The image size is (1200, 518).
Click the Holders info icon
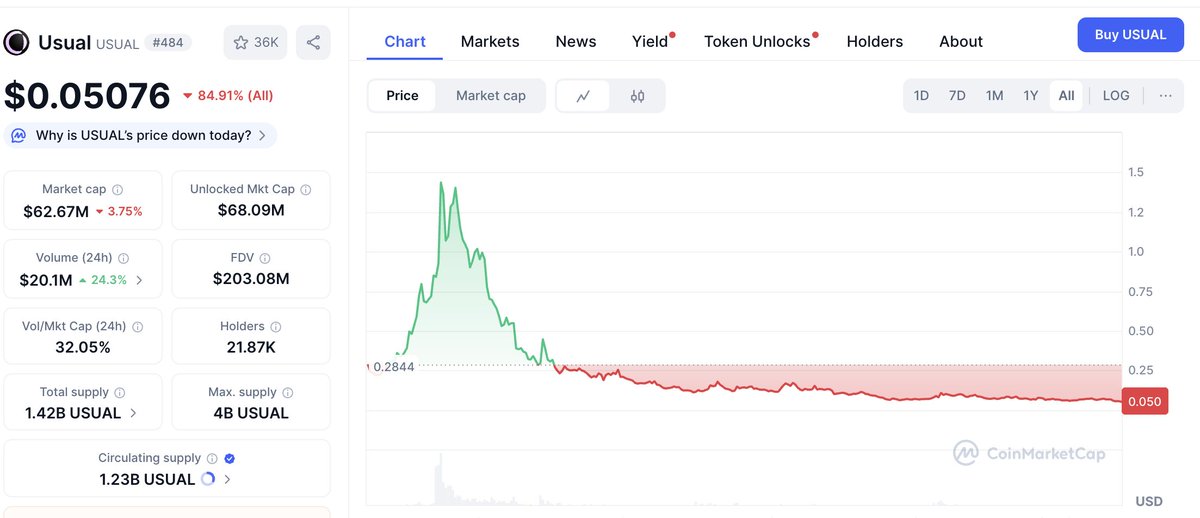coord(276,327)
